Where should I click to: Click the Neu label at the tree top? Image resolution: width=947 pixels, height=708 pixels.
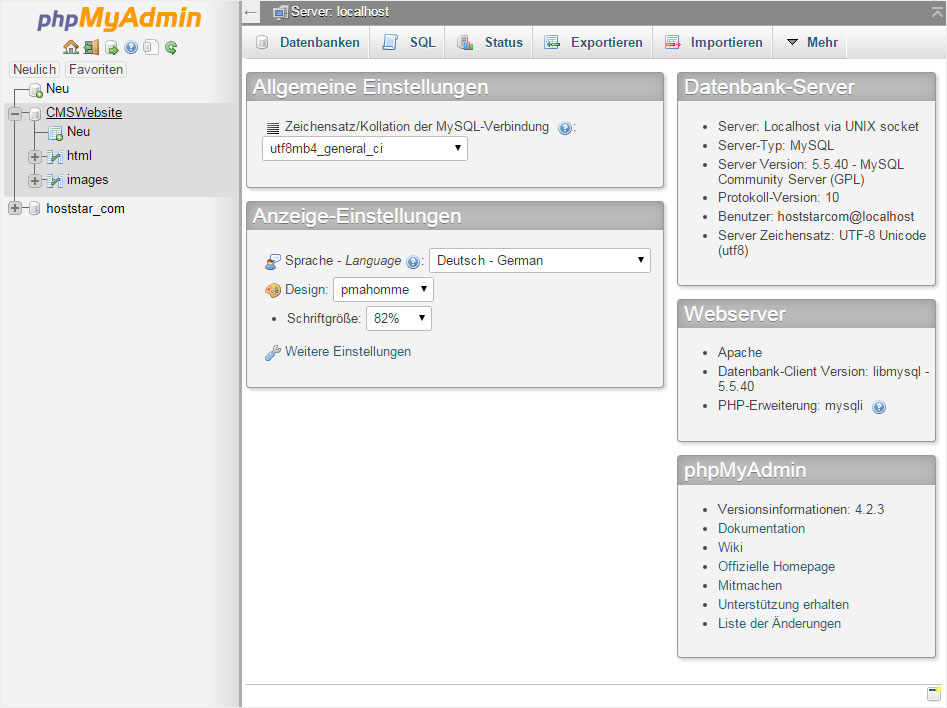pyautogui.click(x=57, y=89)
